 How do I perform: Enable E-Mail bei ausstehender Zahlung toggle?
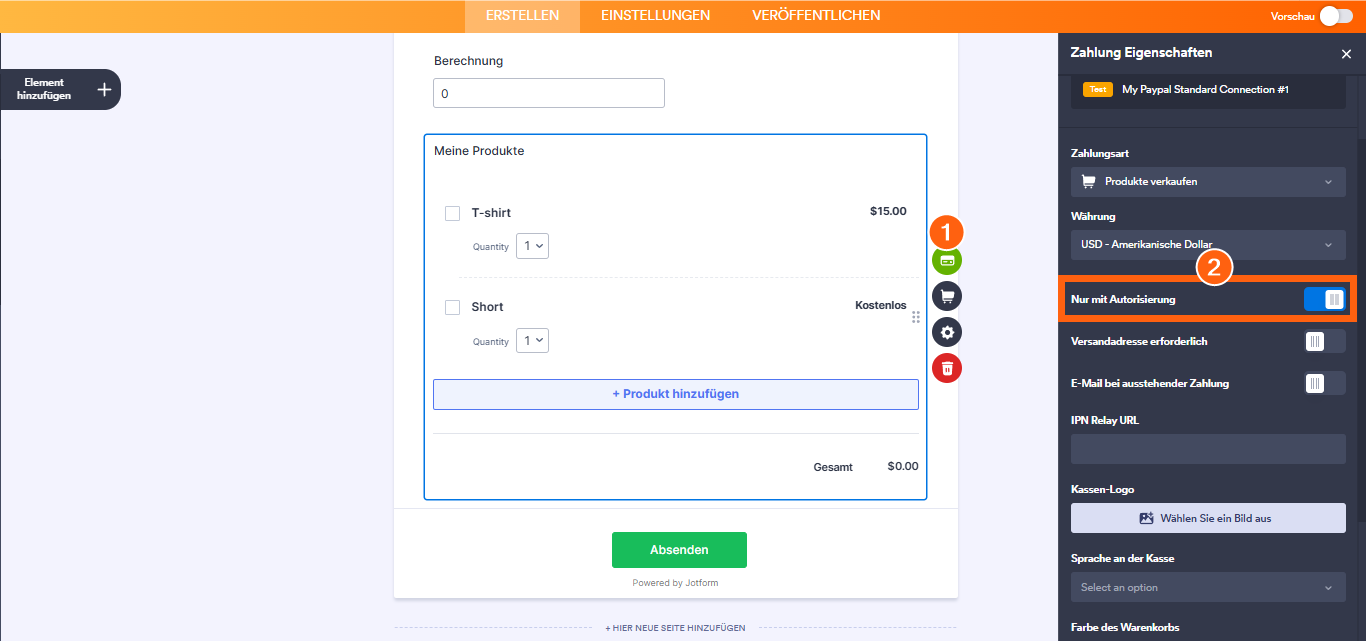(1325, 383)
